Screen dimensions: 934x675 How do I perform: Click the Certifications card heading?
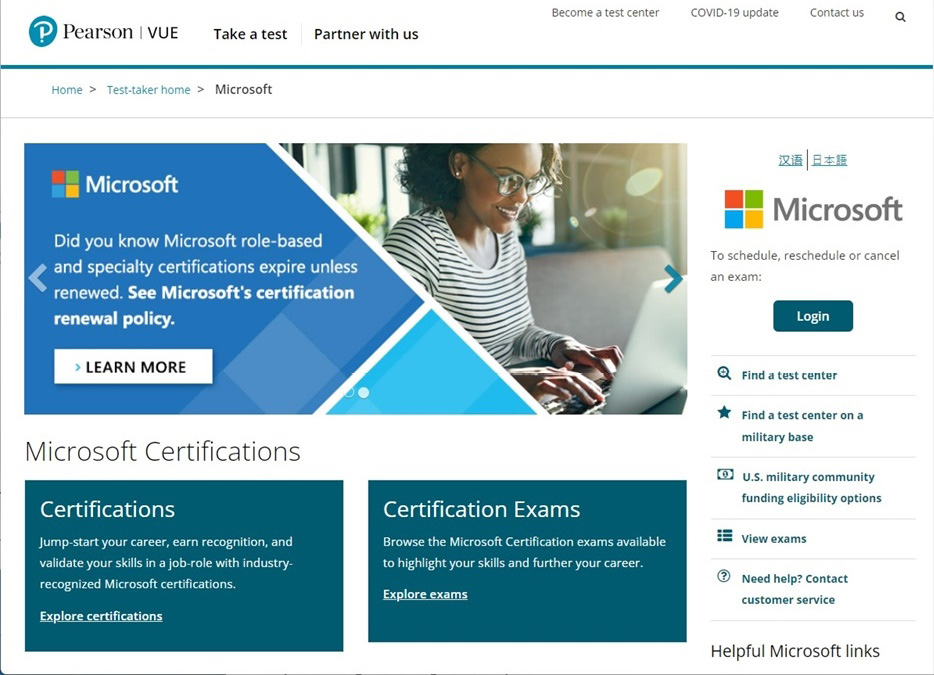[107, 509]
